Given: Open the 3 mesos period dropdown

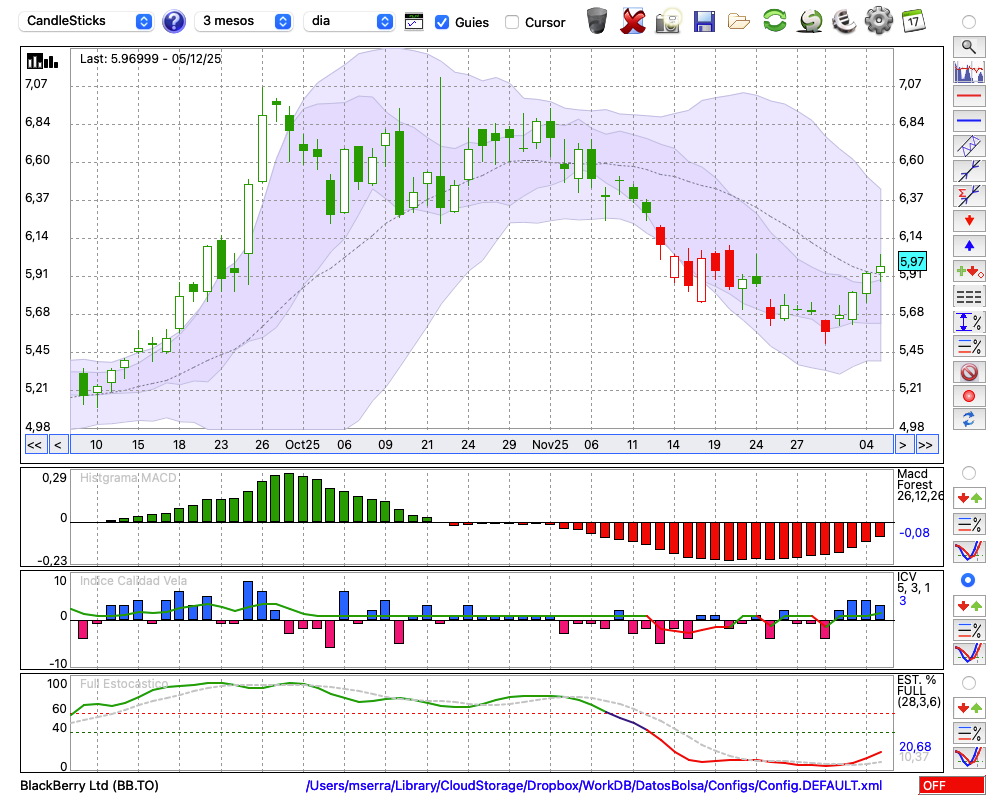Looking at the screenshot, I should tap(244, 21).
